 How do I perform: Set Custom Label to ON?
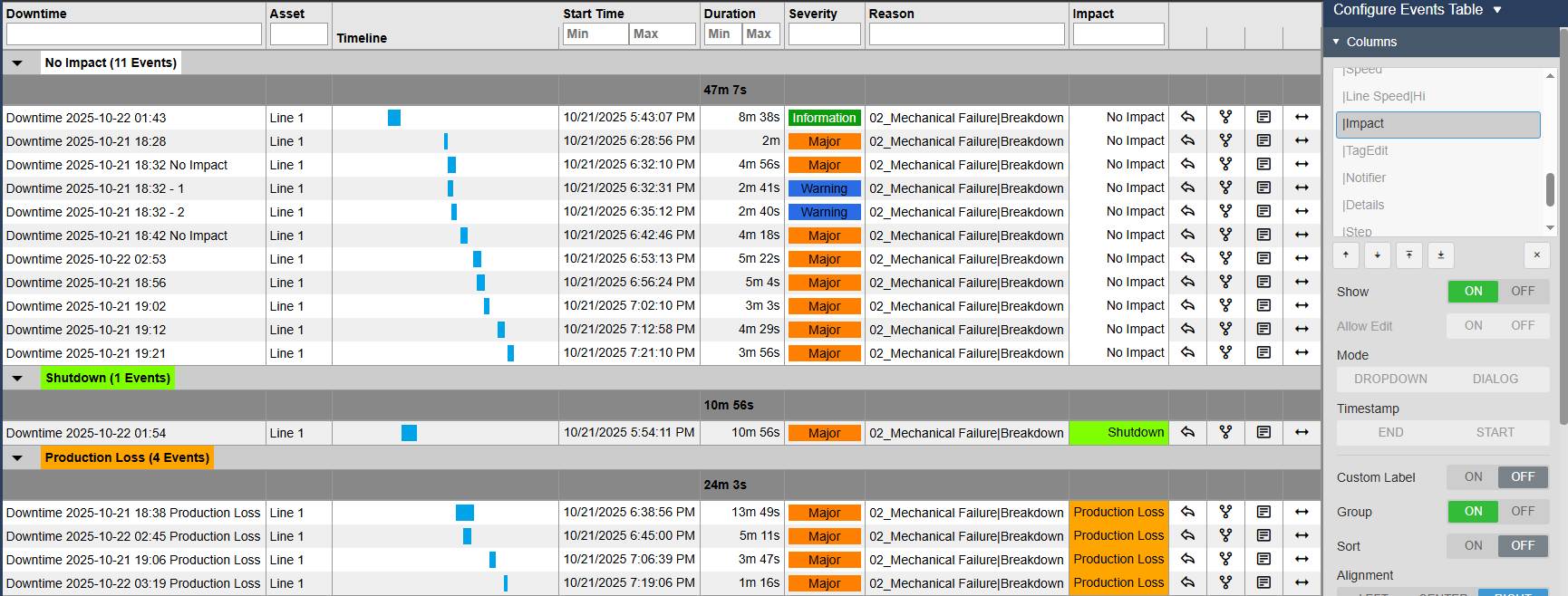pyautogui.click(x=1474, y=477)
